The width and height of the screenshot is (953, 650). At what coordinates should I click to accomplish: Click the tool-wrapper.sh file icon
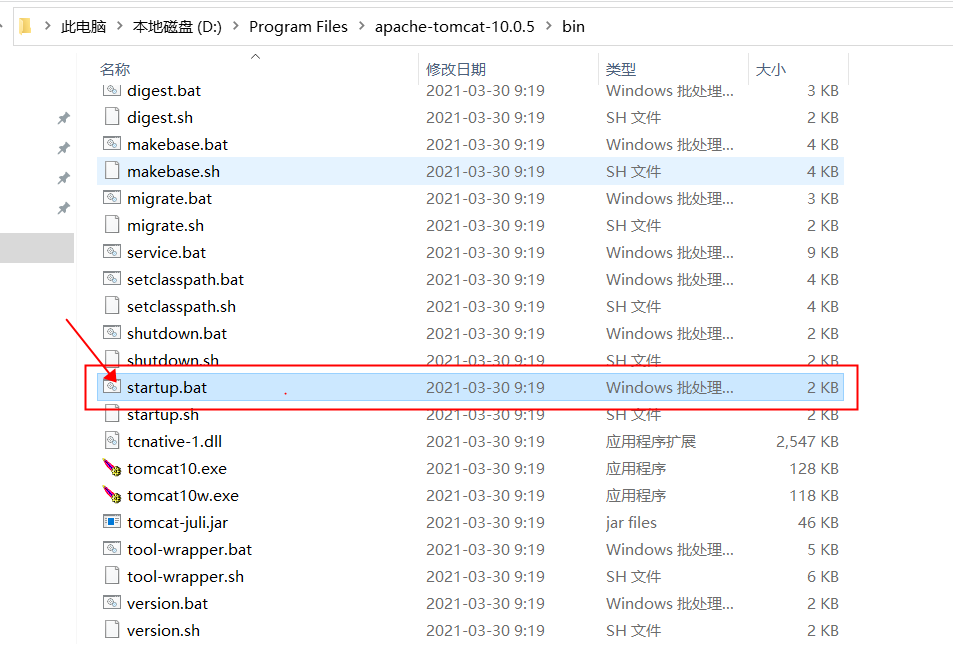pyautogui.click(x=112, y=576)
